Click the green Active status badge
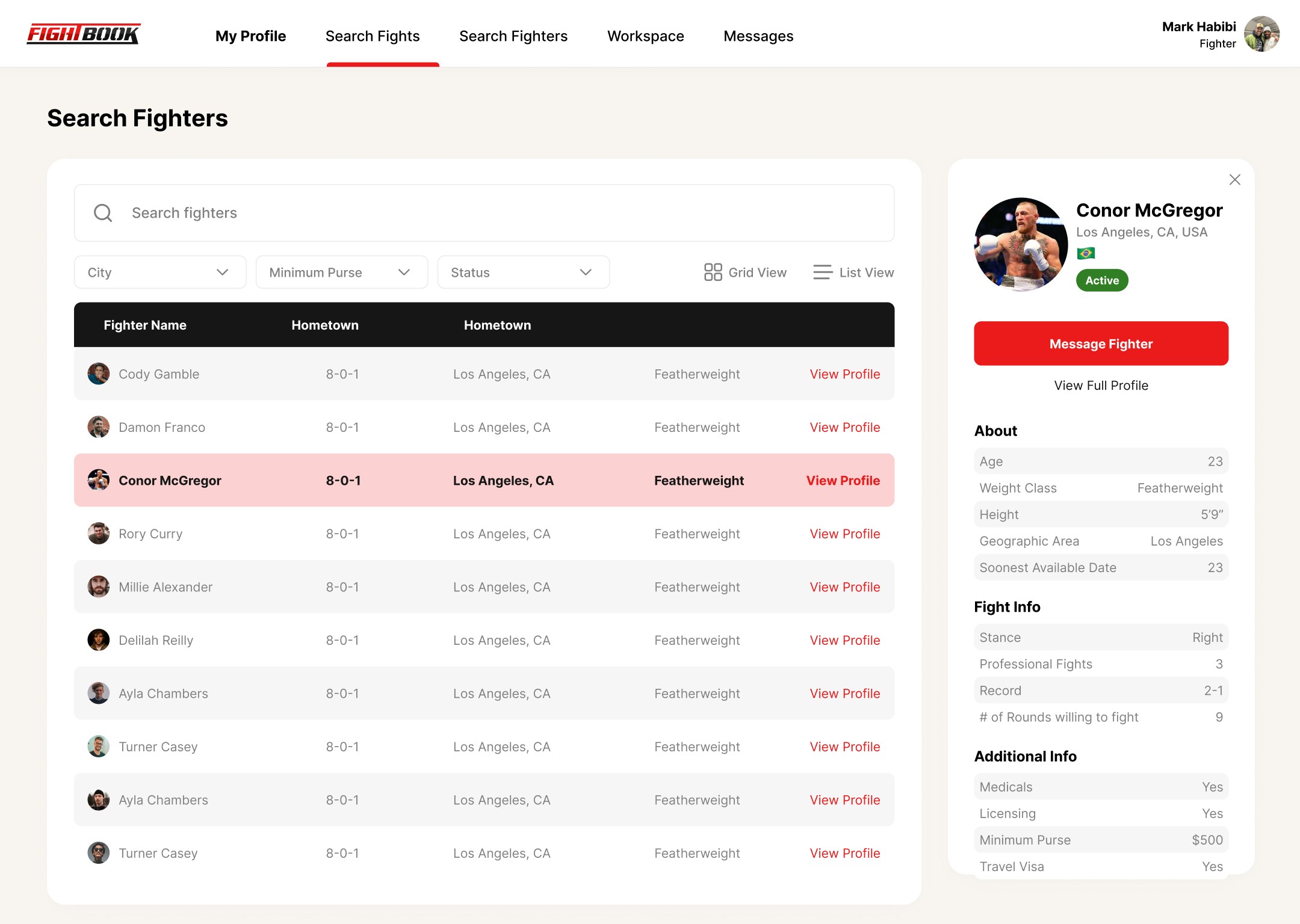This screenshot has height=924, width=1300. pyautogui.click(x=1102, y=280)
